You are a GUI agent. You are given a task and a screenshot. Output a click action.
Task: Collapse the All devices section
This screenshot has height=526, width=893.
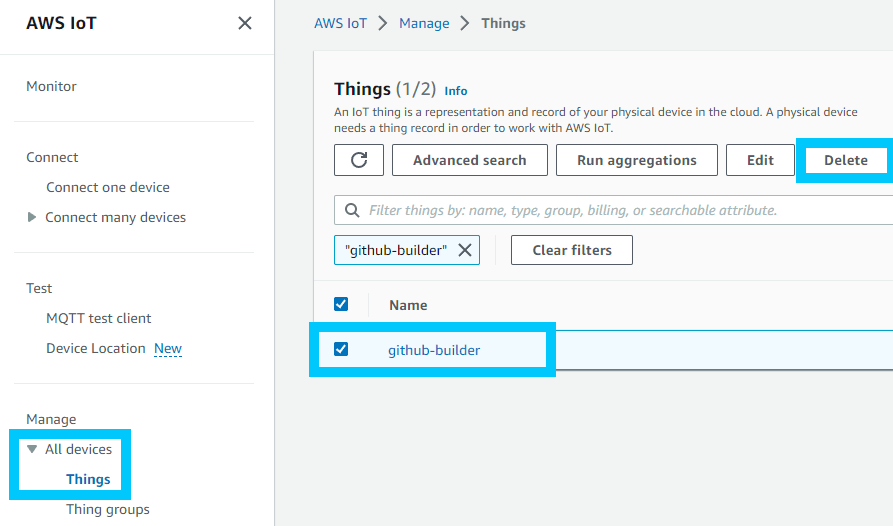click(x=32, y=449)
